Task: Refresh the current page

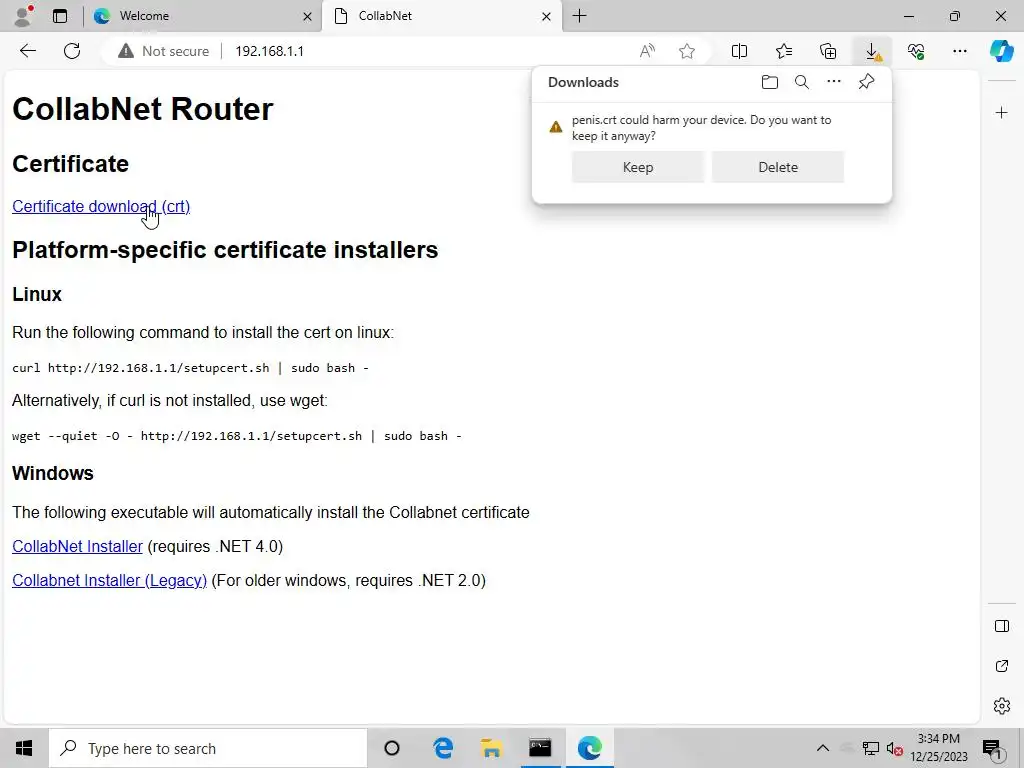Action: coord(72,51)
